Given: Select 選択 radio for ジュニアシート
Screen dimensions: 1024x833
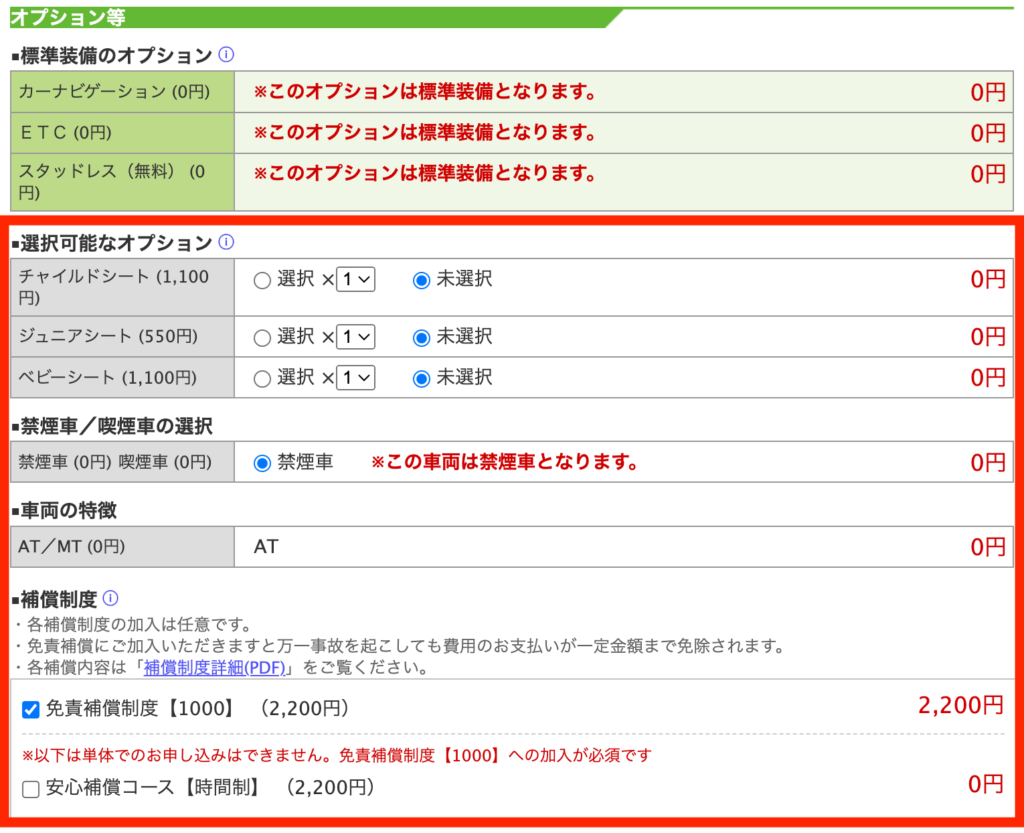Looking at the screenshot, I should [262, 337].
